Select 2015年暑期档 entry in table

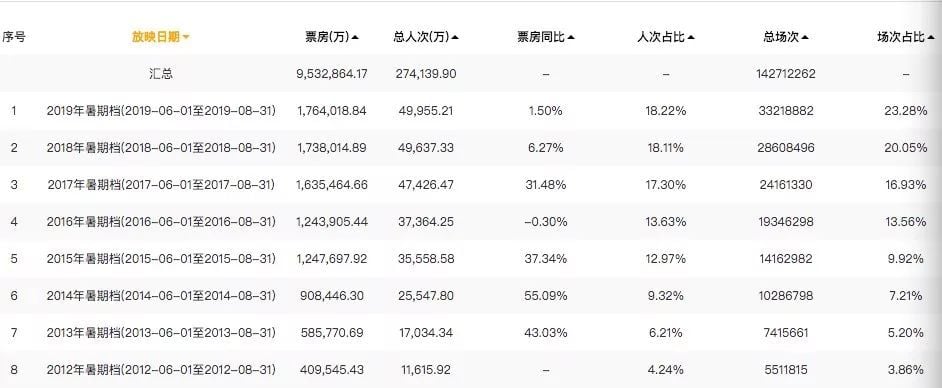click(161, 259)
